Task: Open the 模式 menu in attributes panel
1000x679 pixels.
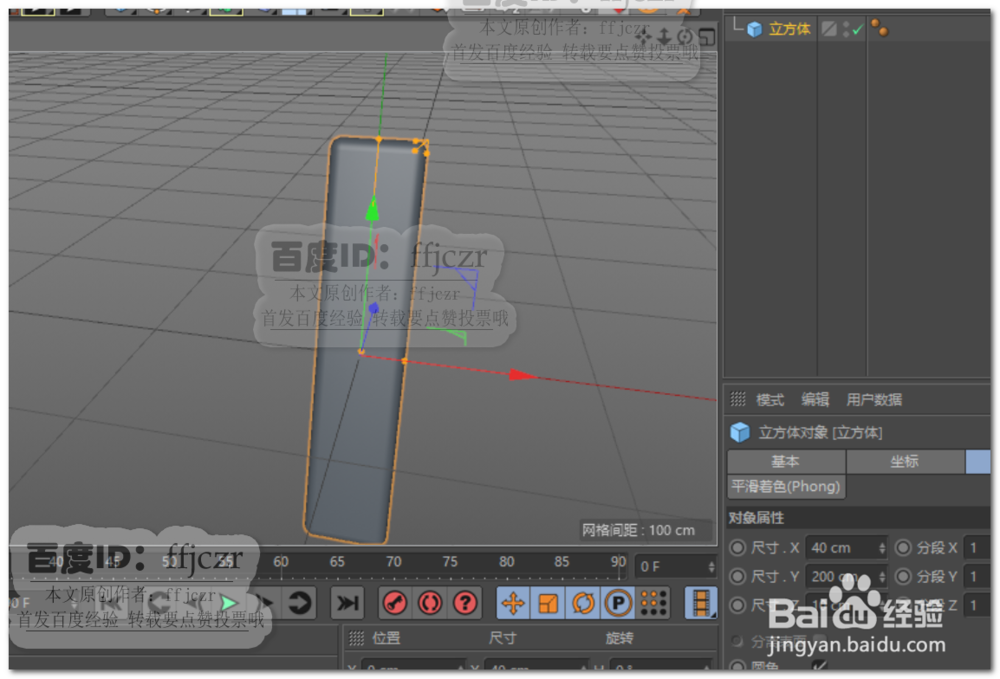Action: coord(770,400)
